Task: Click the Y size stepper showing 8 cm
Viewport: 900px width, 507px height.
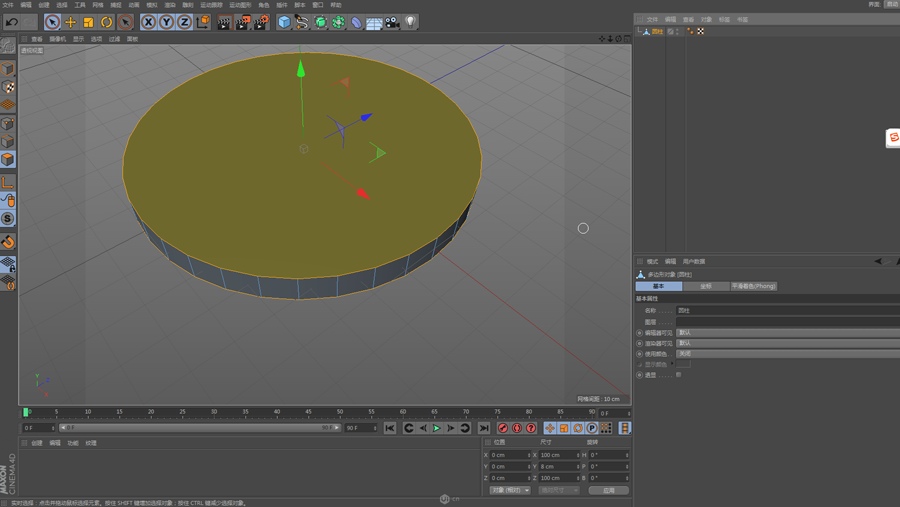Action: tap(578, 466)
